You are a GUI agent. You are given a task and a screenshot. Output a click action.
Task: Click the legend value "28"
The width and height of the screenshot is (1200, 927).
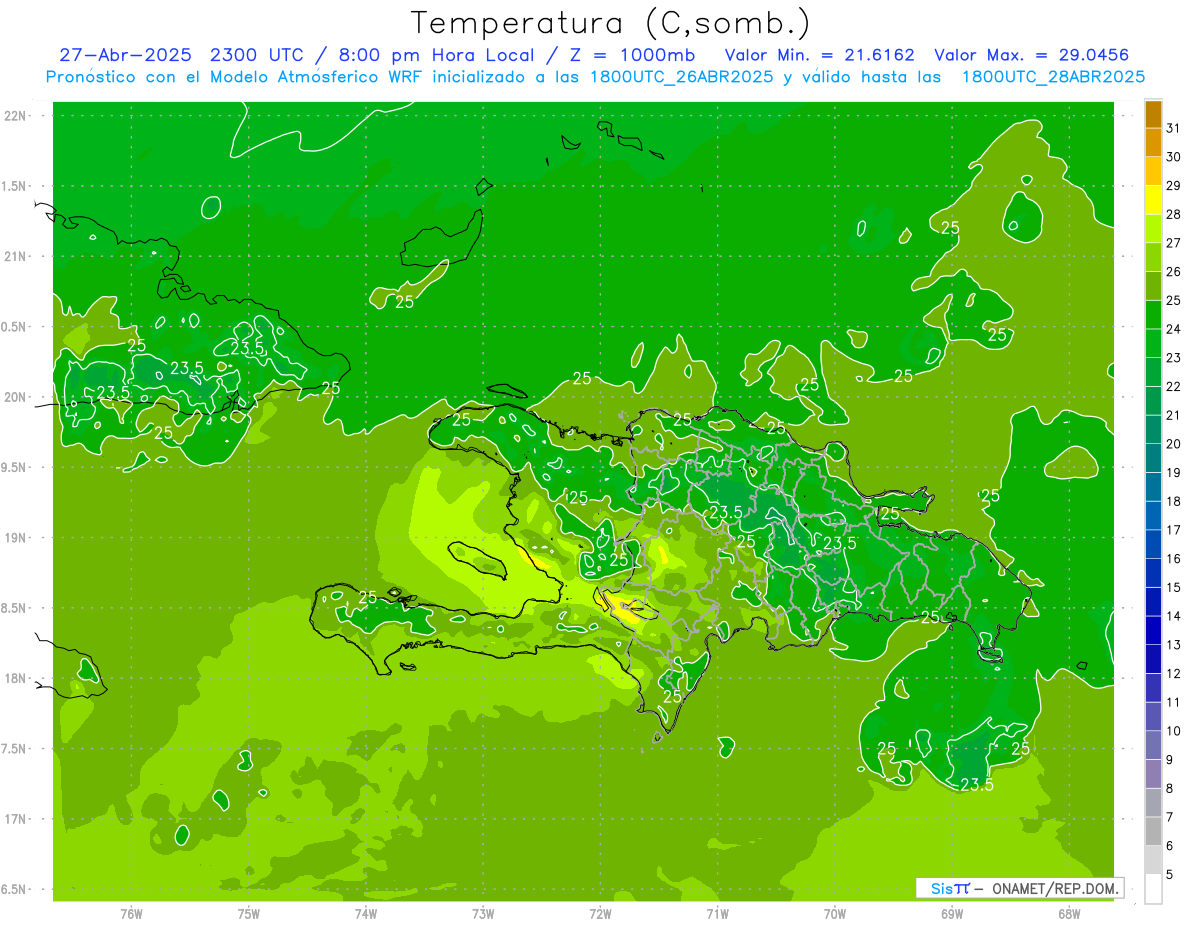point(1174,214)
